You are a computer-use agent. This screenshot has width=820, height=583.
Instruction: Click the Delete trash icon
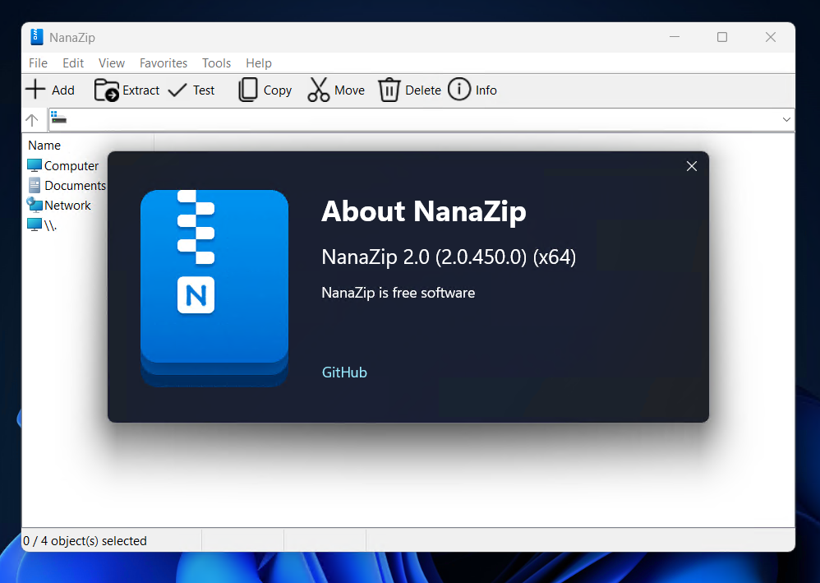coord(389,90)
